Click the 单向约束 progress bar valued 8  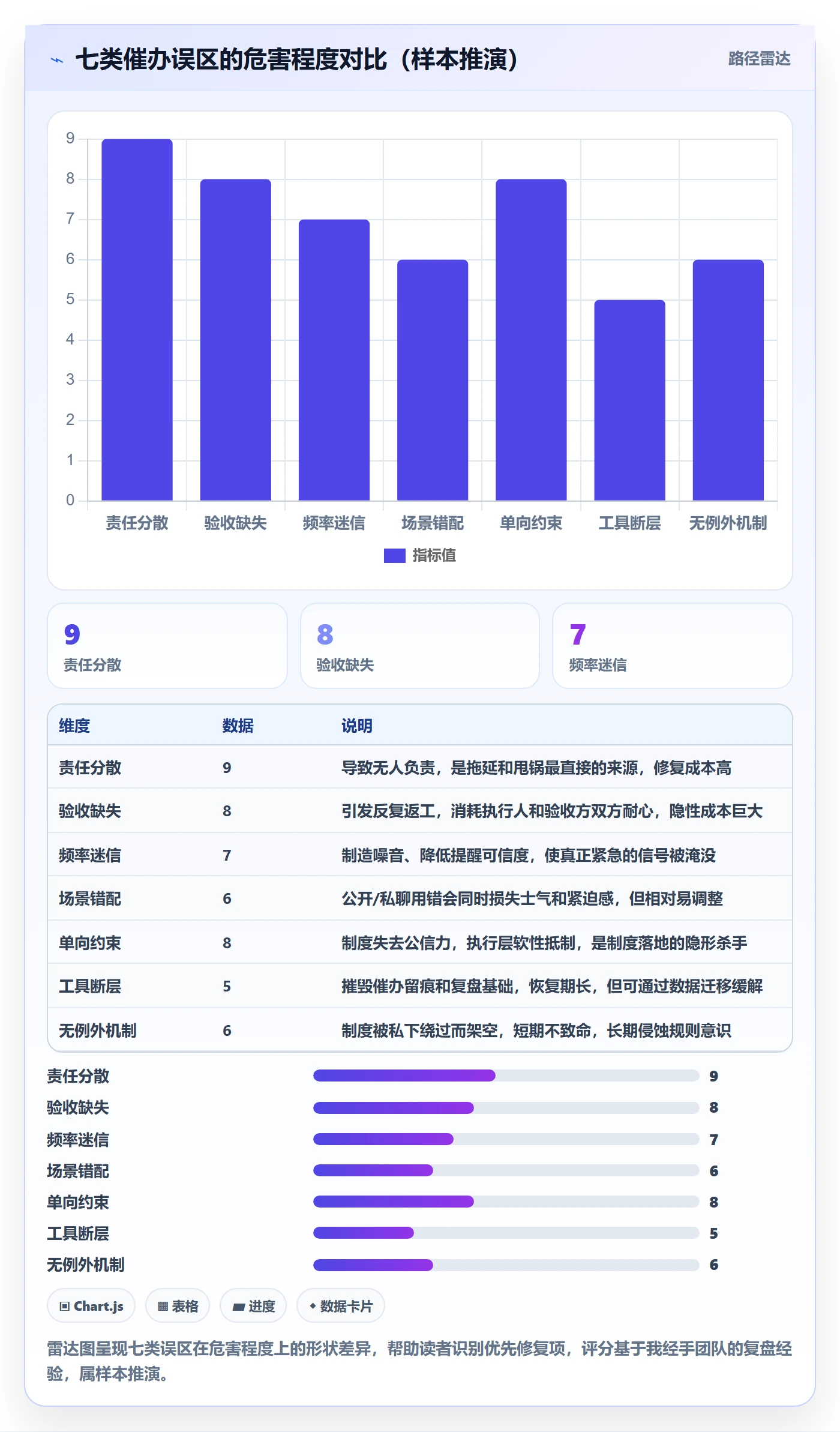click(x=506, y=1202)
